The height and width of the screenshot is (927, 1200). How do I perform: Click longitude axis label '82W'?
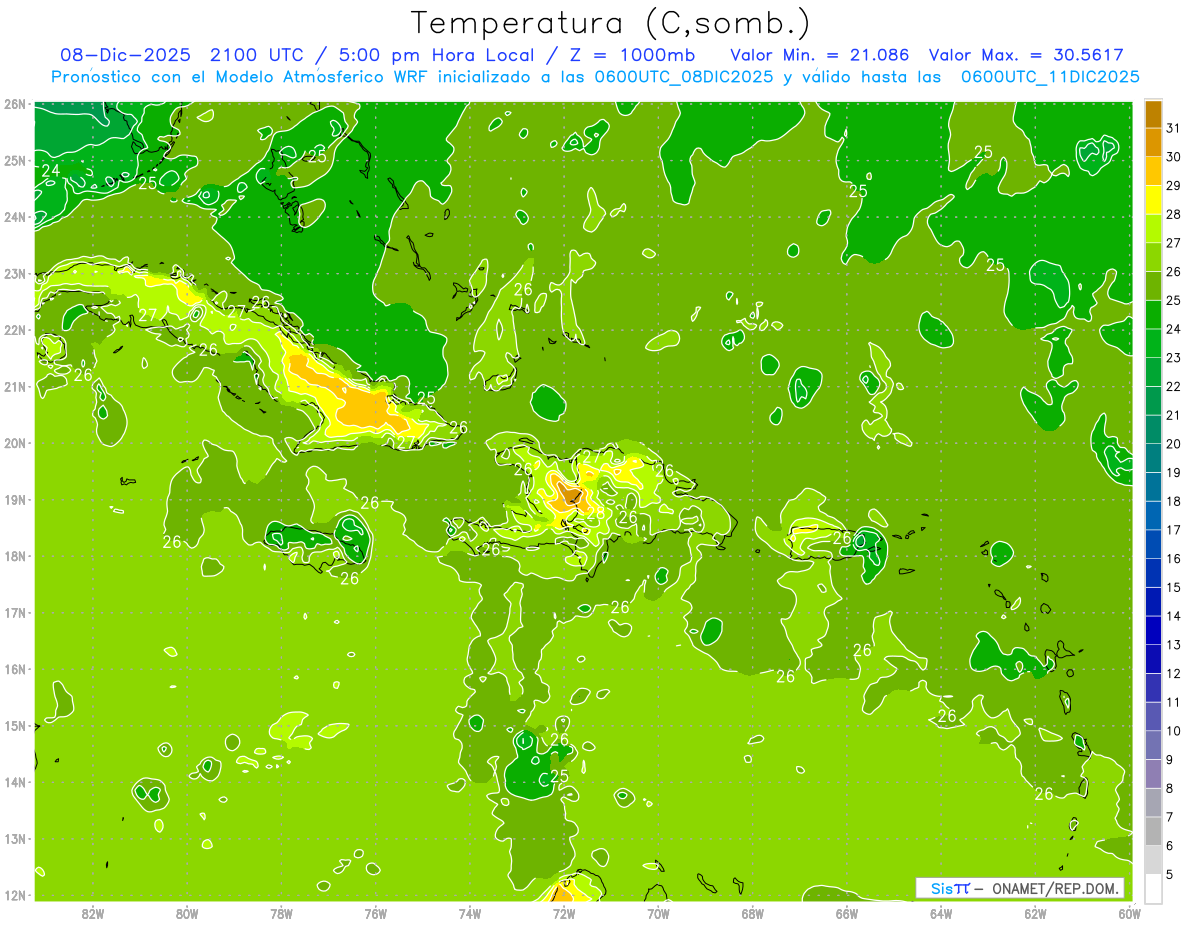(93, 913)
